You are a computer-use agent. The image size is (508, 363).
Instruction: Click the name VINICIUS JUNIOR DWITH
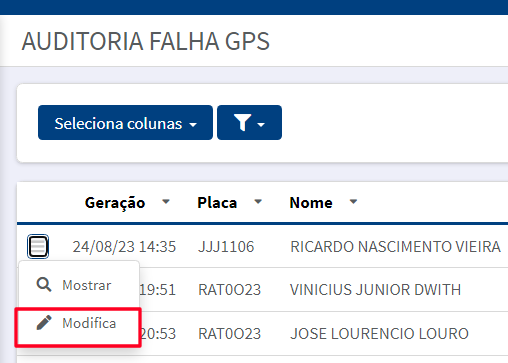click(375, 290)
